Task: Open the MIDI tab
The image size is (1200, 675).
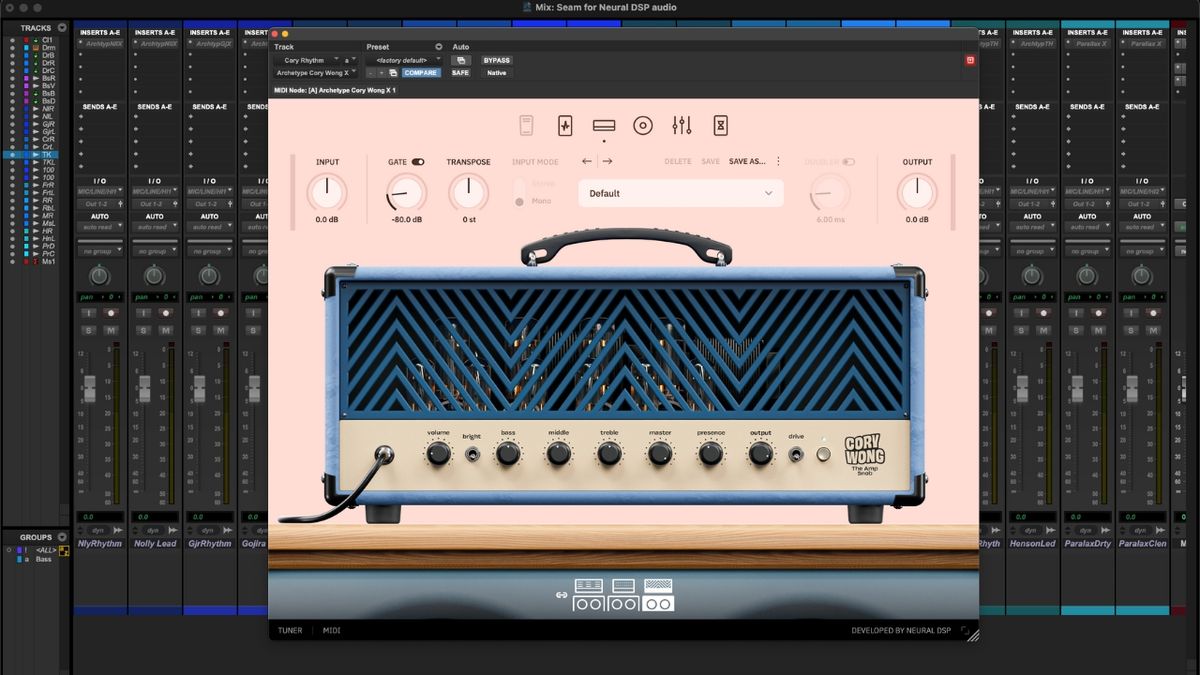Action: [331, 631]
